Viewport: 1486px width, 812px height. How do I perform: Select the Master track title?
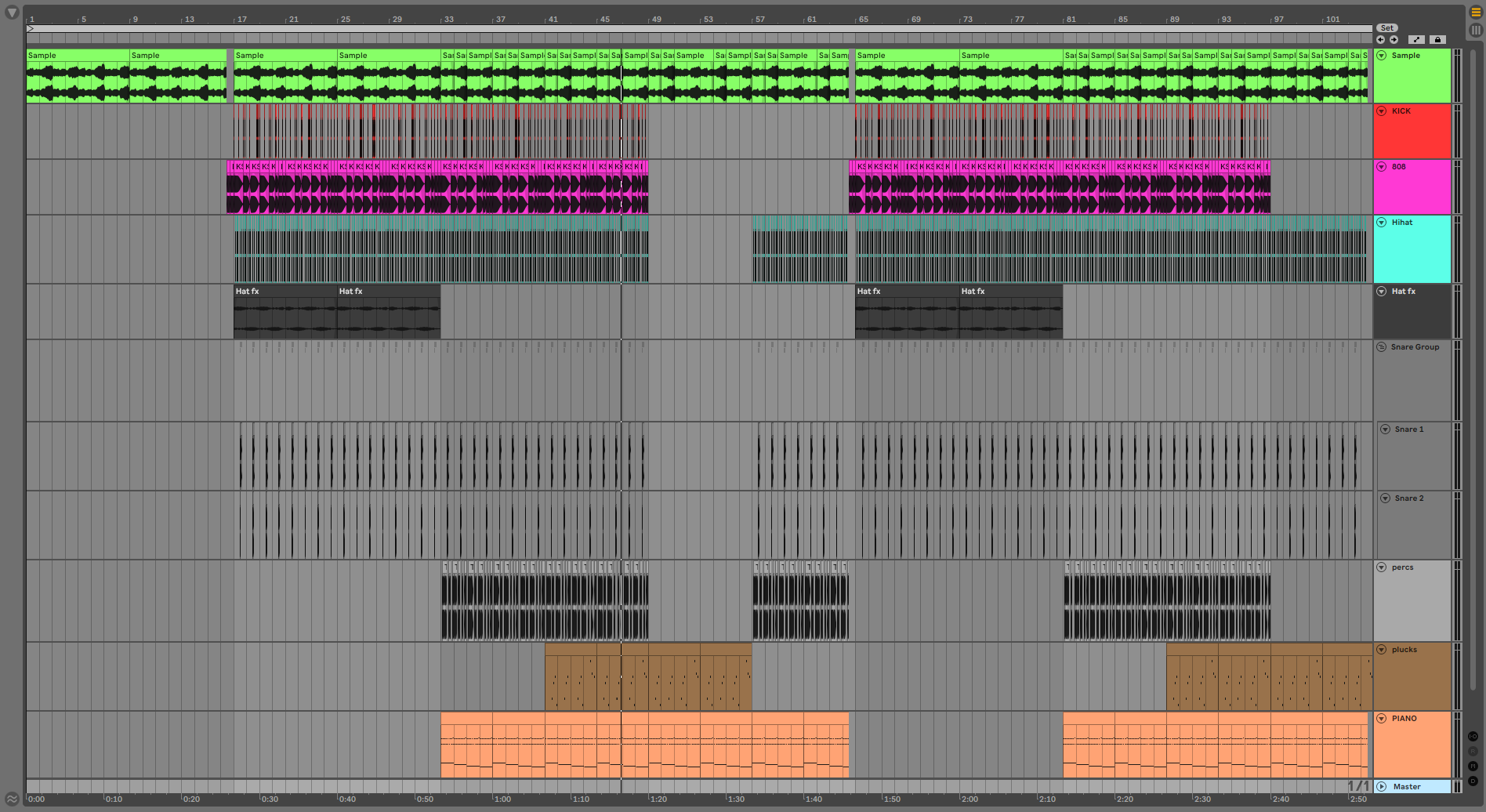1407,787
